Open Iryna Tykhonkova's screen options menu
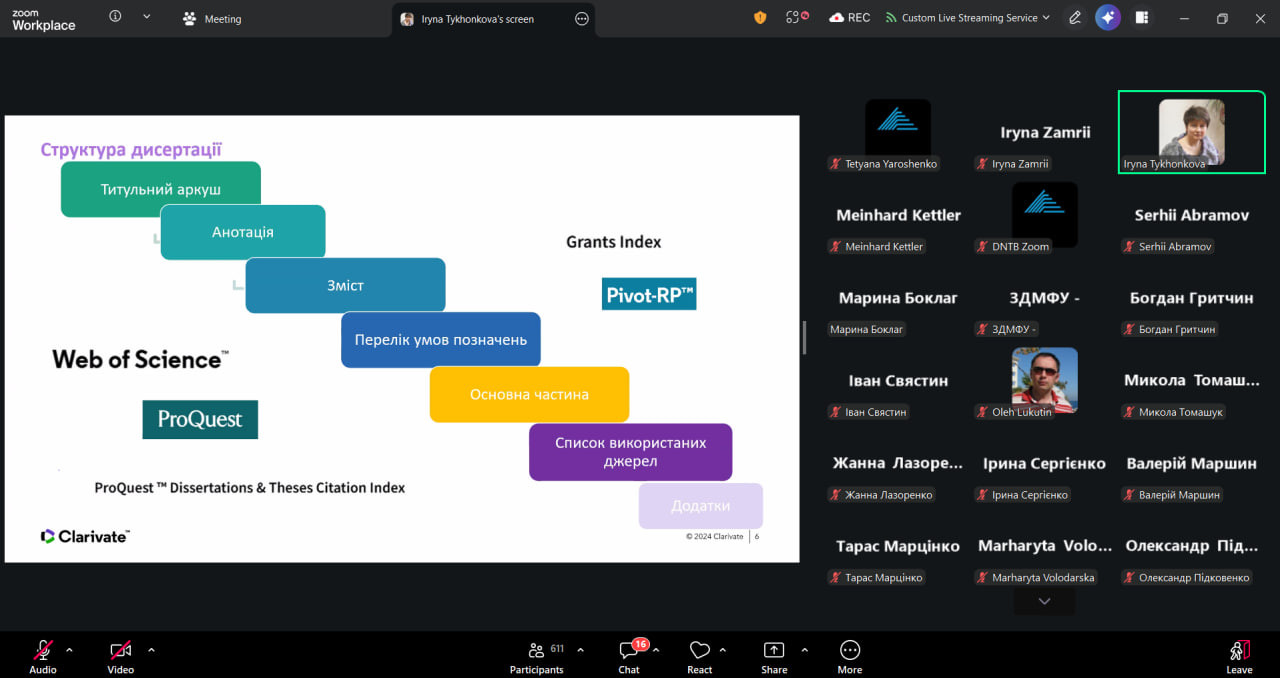 click(x=582, y=18)
